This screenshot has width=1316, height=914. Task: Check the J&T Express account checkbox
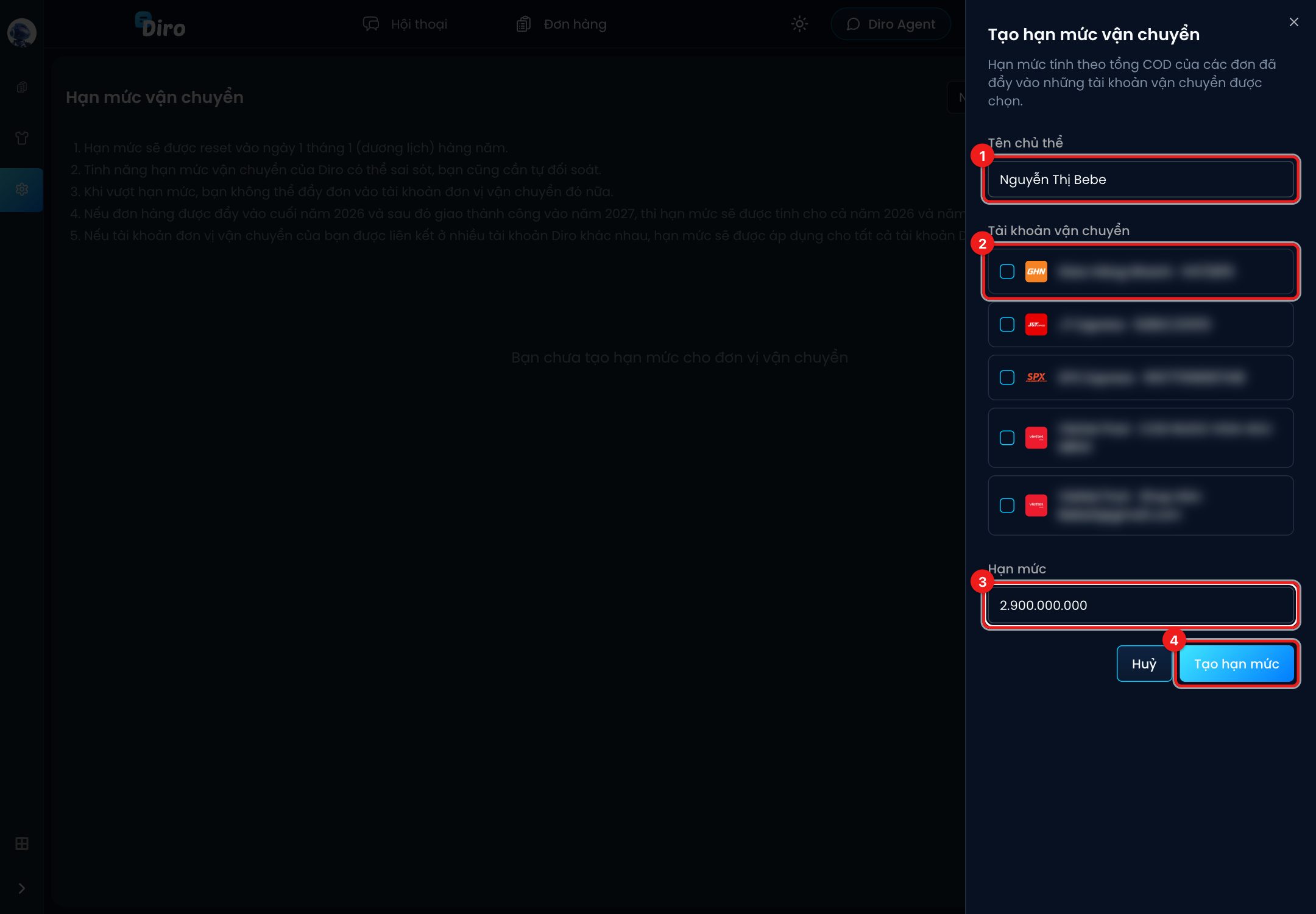pyautogui.click(x=1007, y=324)
